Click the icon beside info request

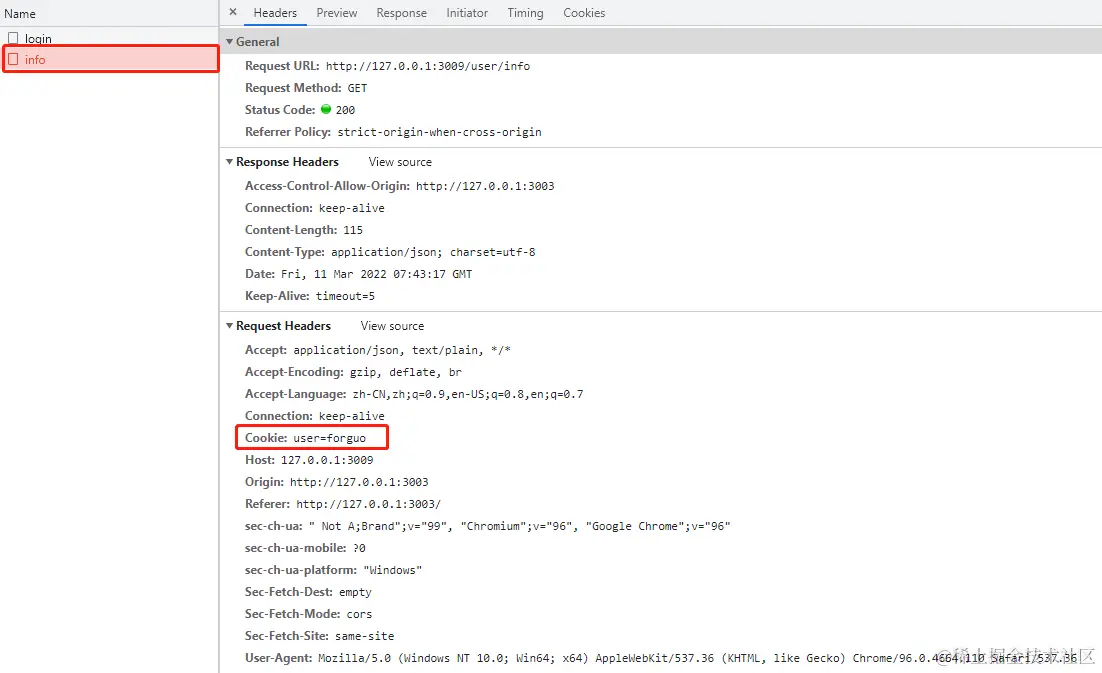pos(13,59)
